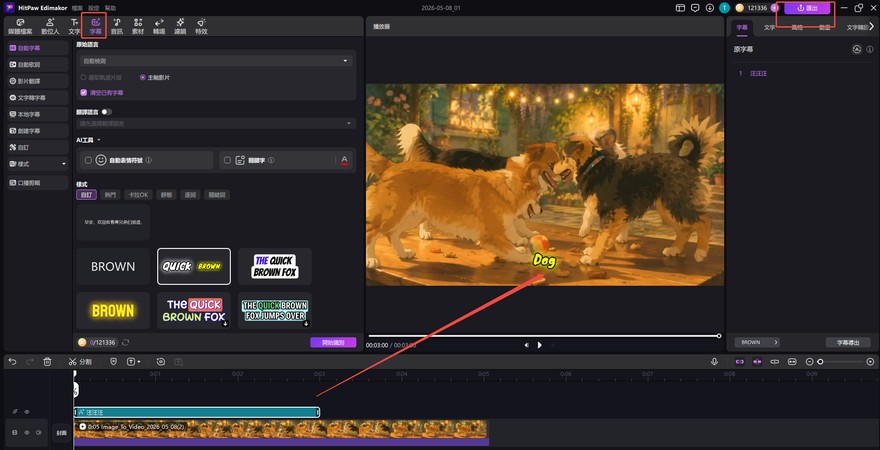Open the user account avatar T

coord(725,8)
